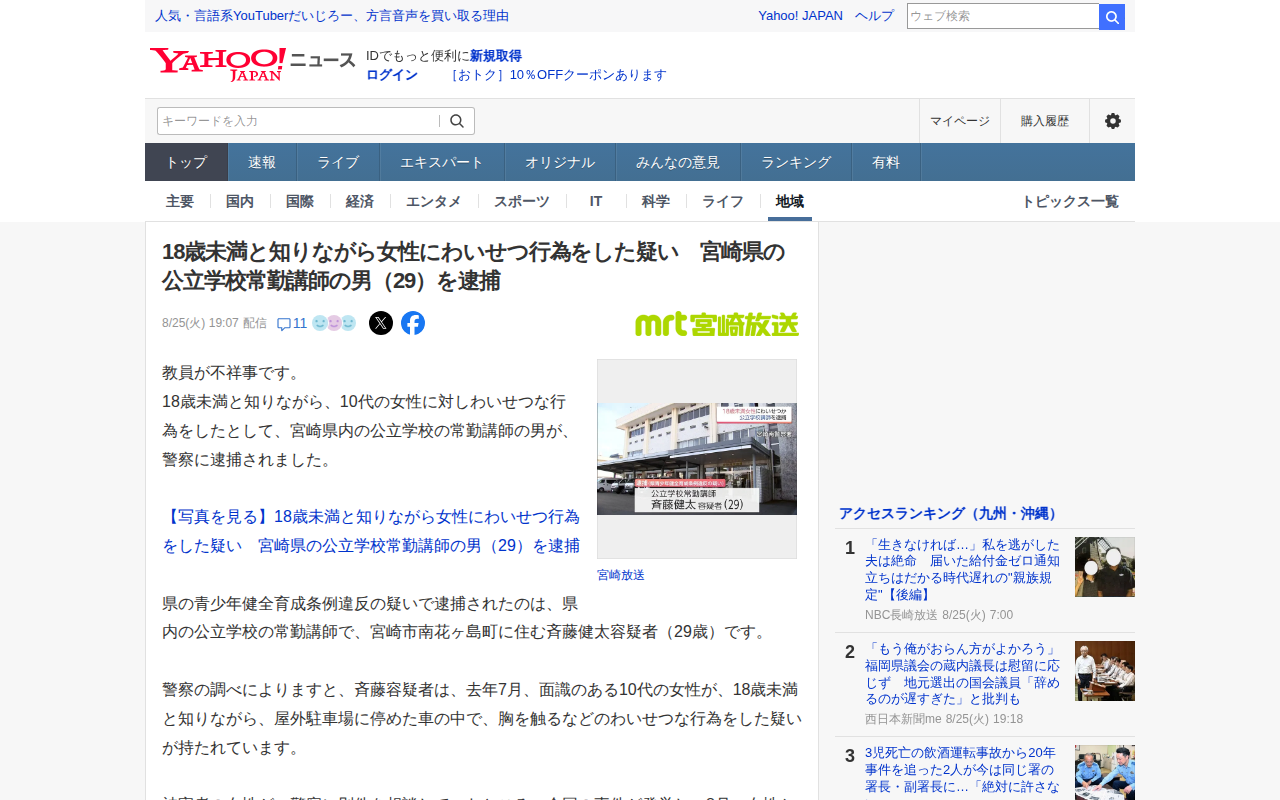
Task: Select the みんなの意見 navigation tab
Action: click(678, 162)
